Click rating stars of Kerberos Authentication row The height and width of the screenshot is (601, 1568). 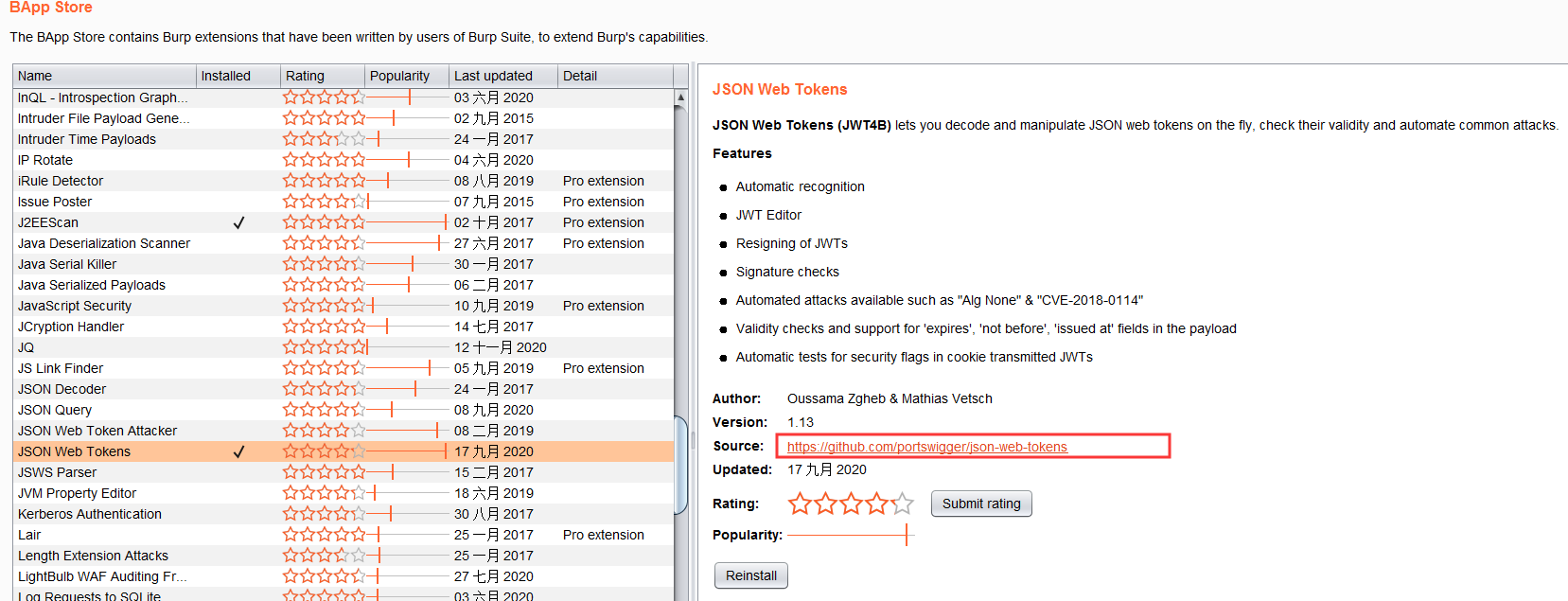coord(324,514)
